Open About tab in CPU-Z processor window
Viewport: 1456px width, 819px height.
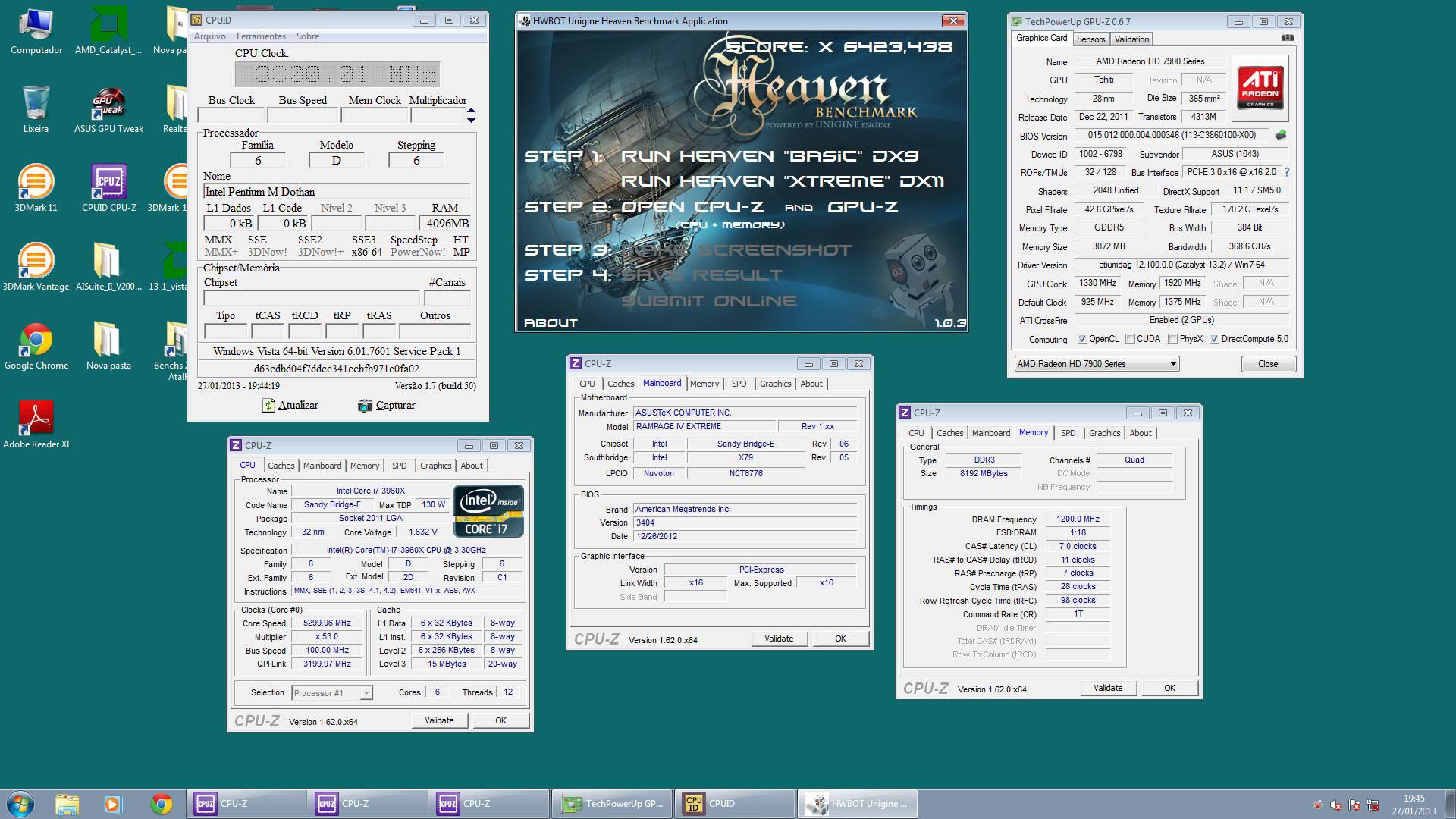(x=472, y=466)
